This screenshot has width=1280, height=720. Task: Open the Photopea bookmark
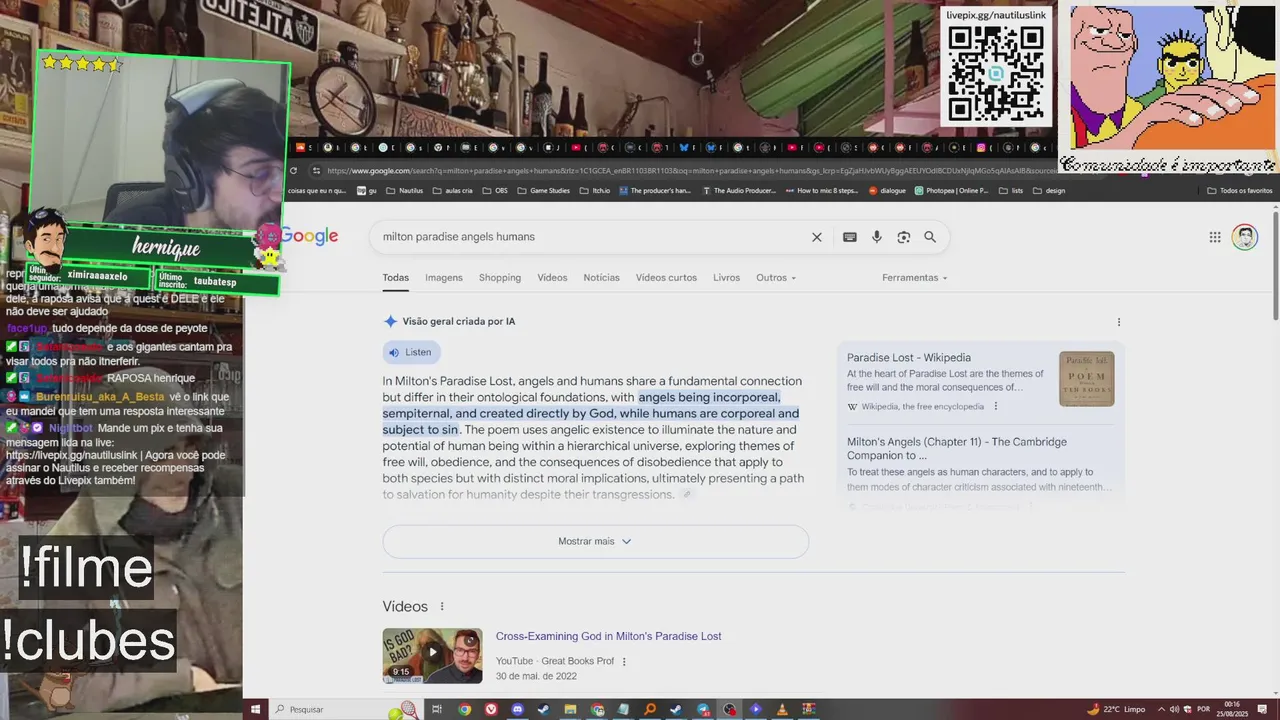point(950,190)
